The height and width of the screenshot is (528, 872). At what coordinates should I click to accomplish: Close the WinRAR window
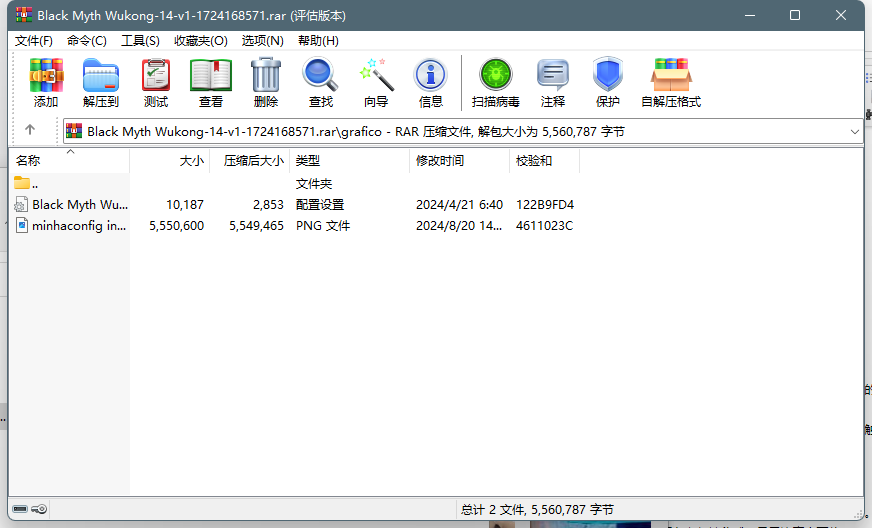tap(841, 15)
